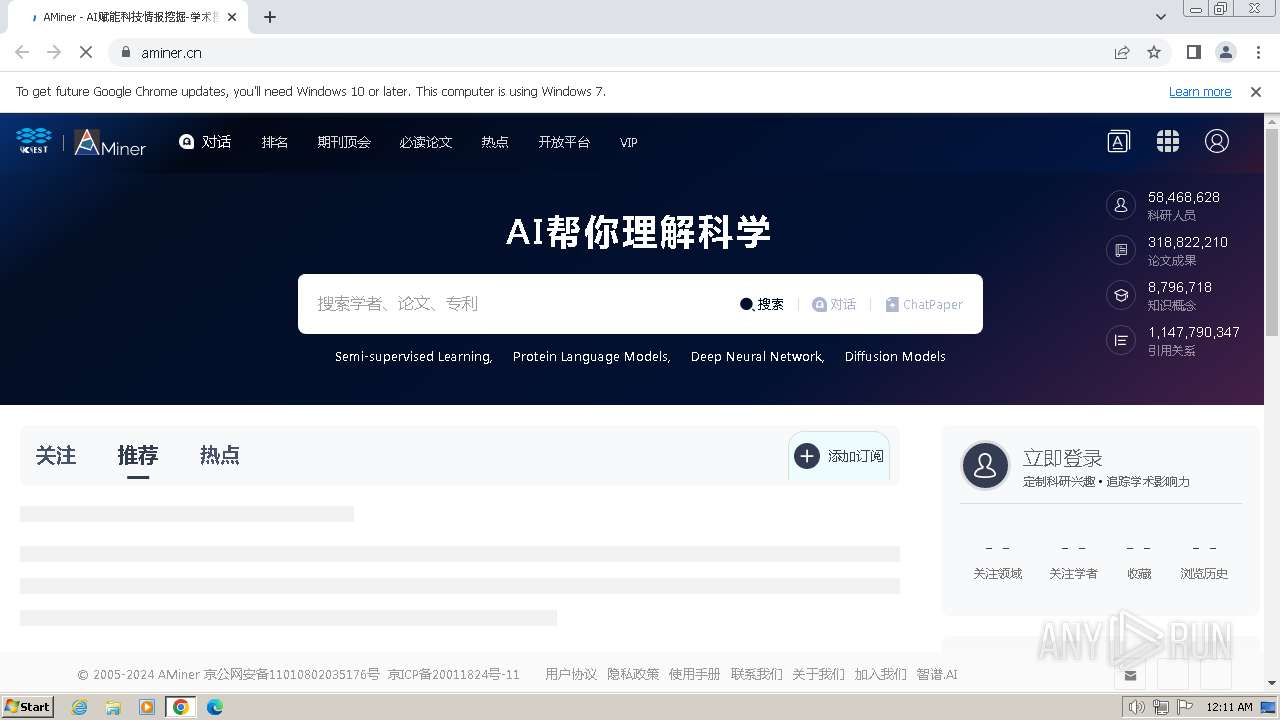Click the Diffusion Models suggestion
The image size is (1280, 720).
(x=895, y=356)
